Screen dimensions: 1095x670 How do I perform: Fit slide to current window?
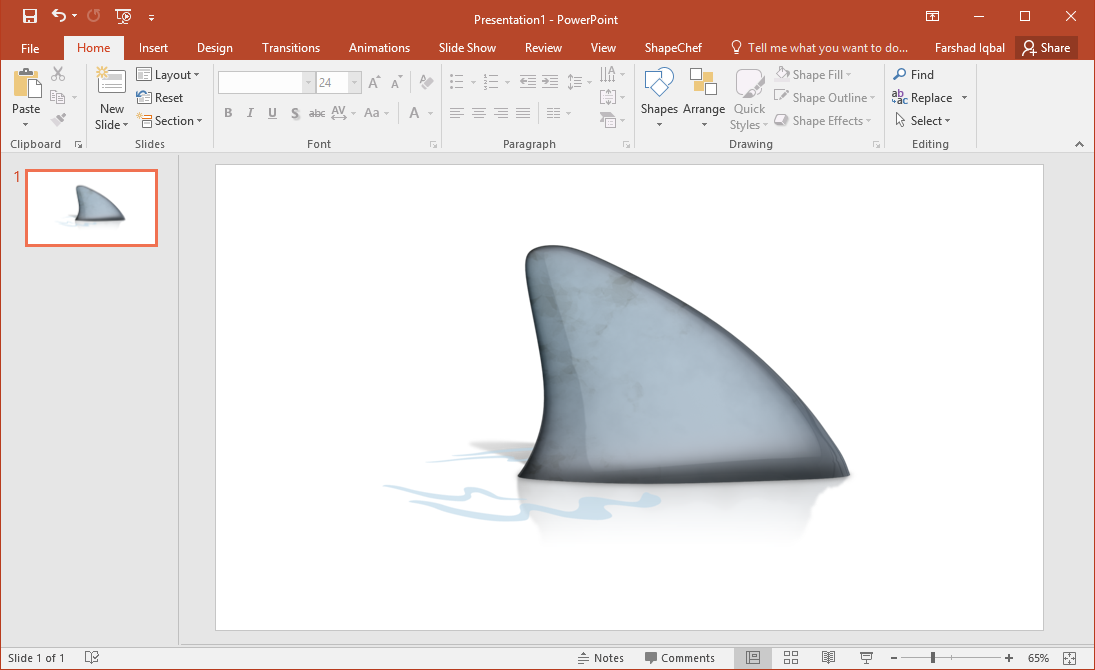coord(1070,657)
